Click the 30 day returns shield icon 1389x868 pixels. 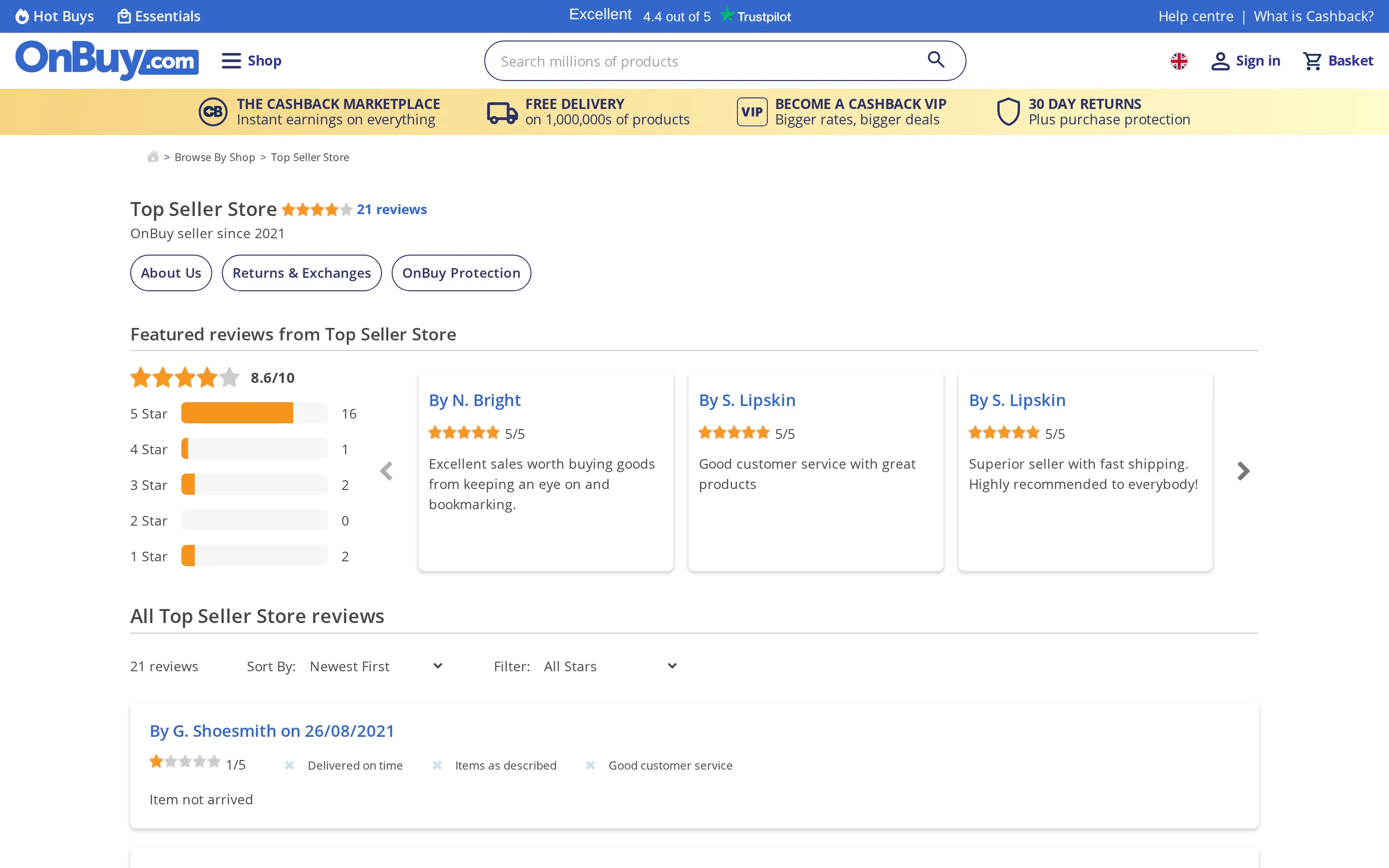(x=1008, y=111)
